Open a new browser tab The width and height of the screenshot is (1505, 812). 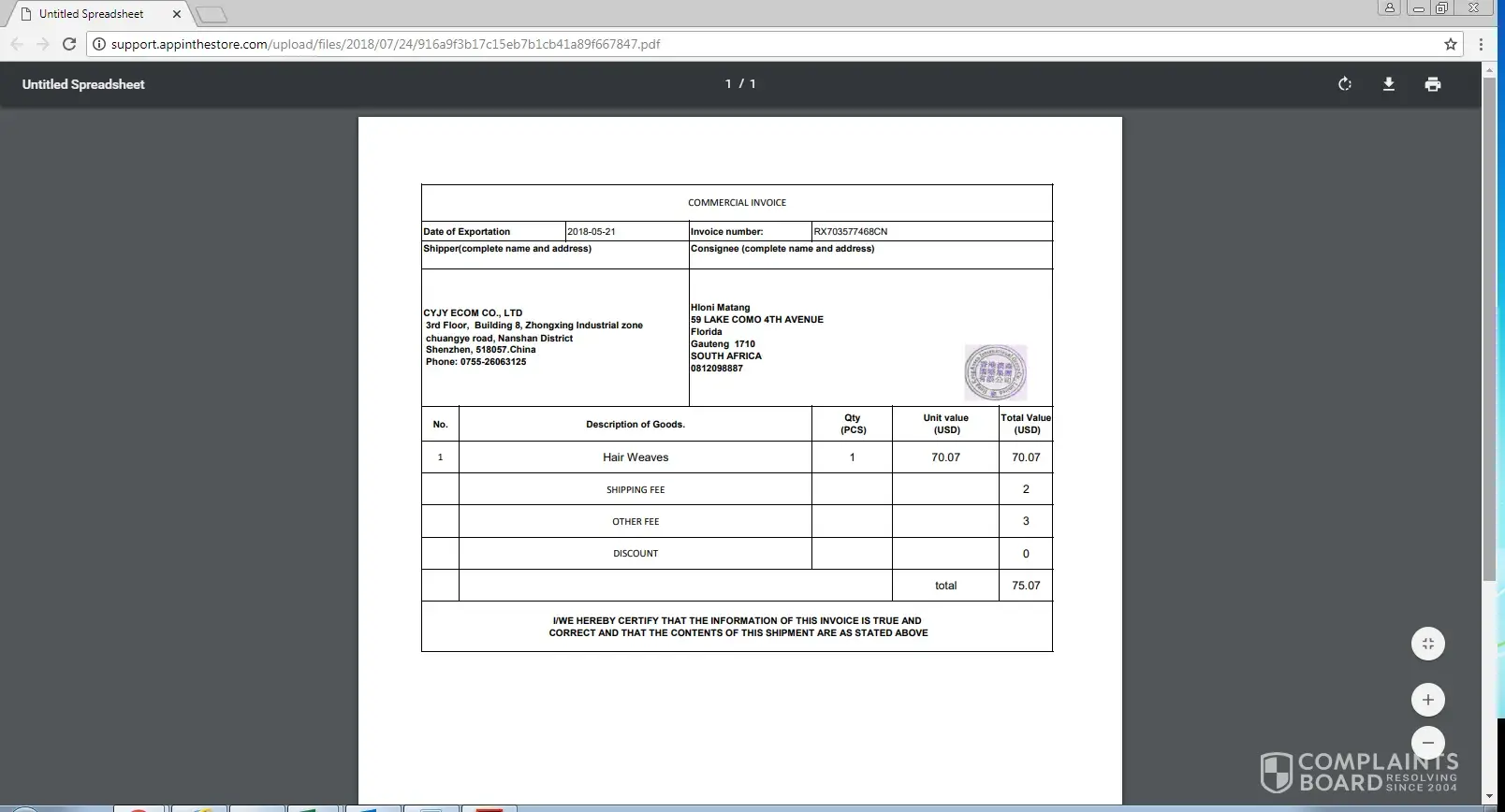click(212, 14)
